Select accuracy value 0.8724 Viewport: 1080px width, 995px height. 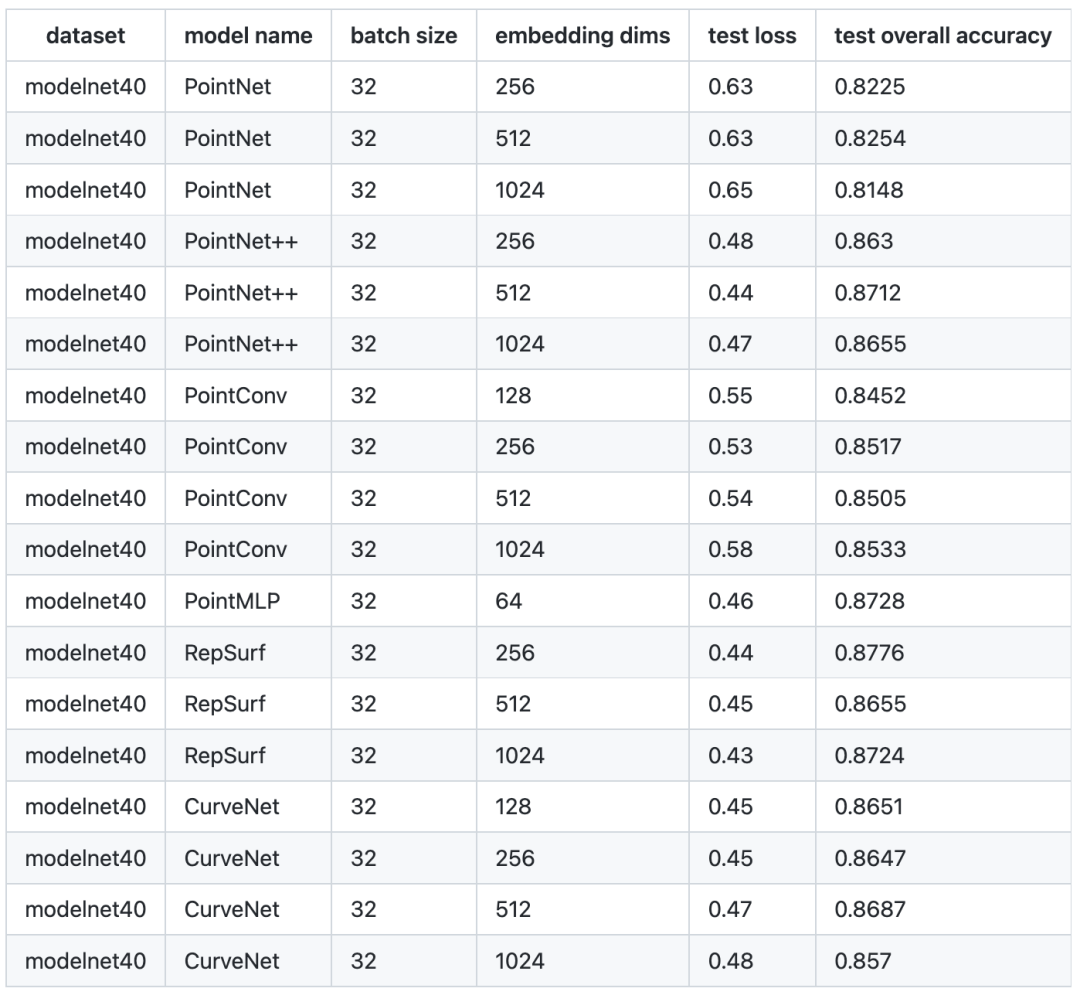point(869,755)
